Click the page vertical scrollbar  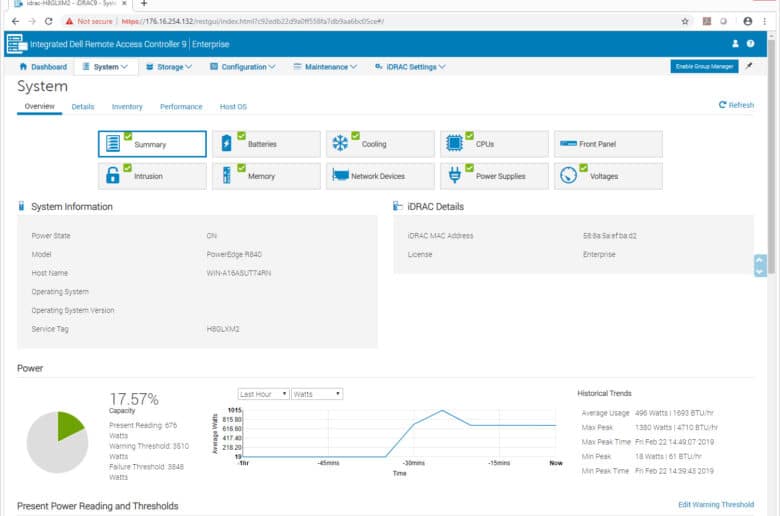772,155
